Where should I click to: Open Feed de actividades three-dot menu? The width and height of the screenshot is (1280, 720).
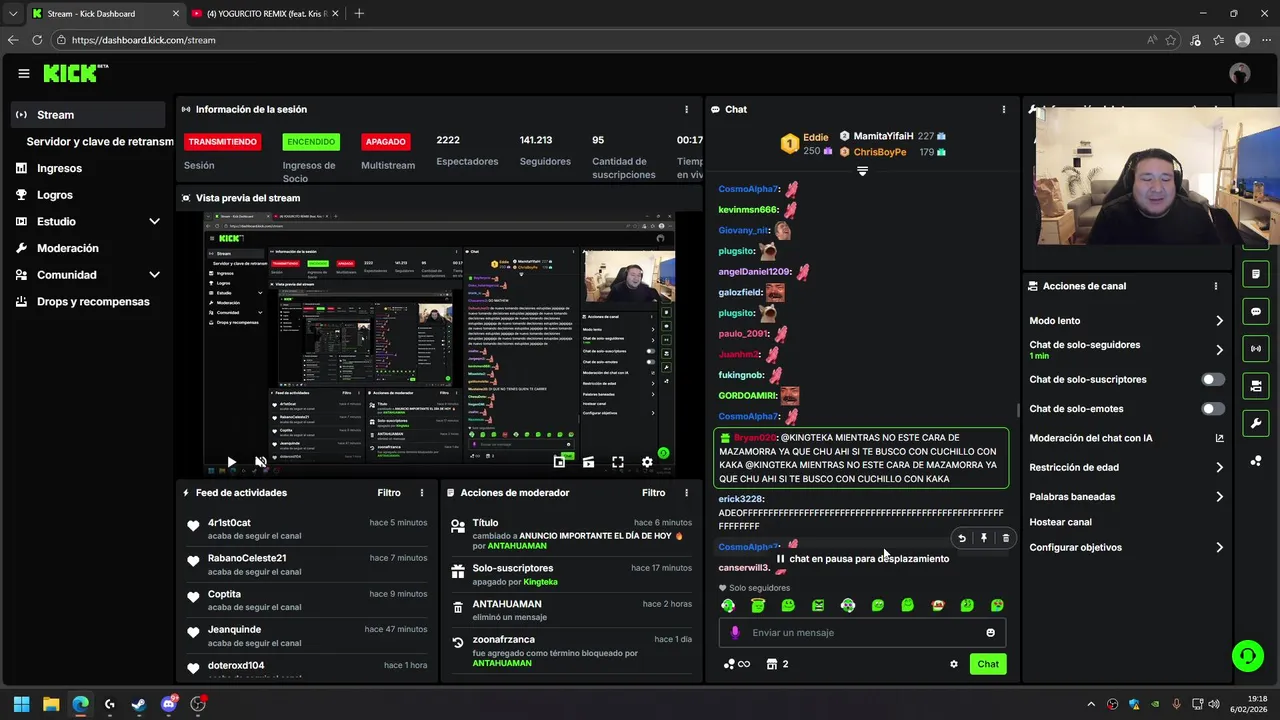[422, 493]
